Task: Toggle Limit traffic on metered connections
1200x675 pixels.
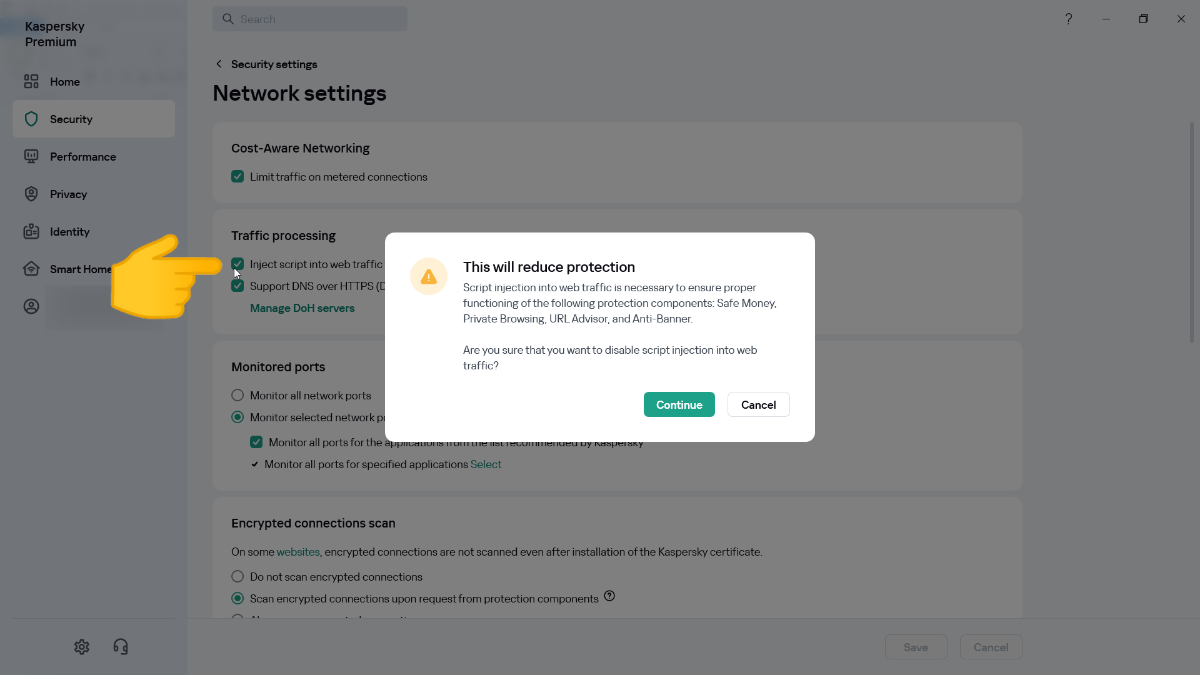Action: pyautogui.click(x=238, y=177)
